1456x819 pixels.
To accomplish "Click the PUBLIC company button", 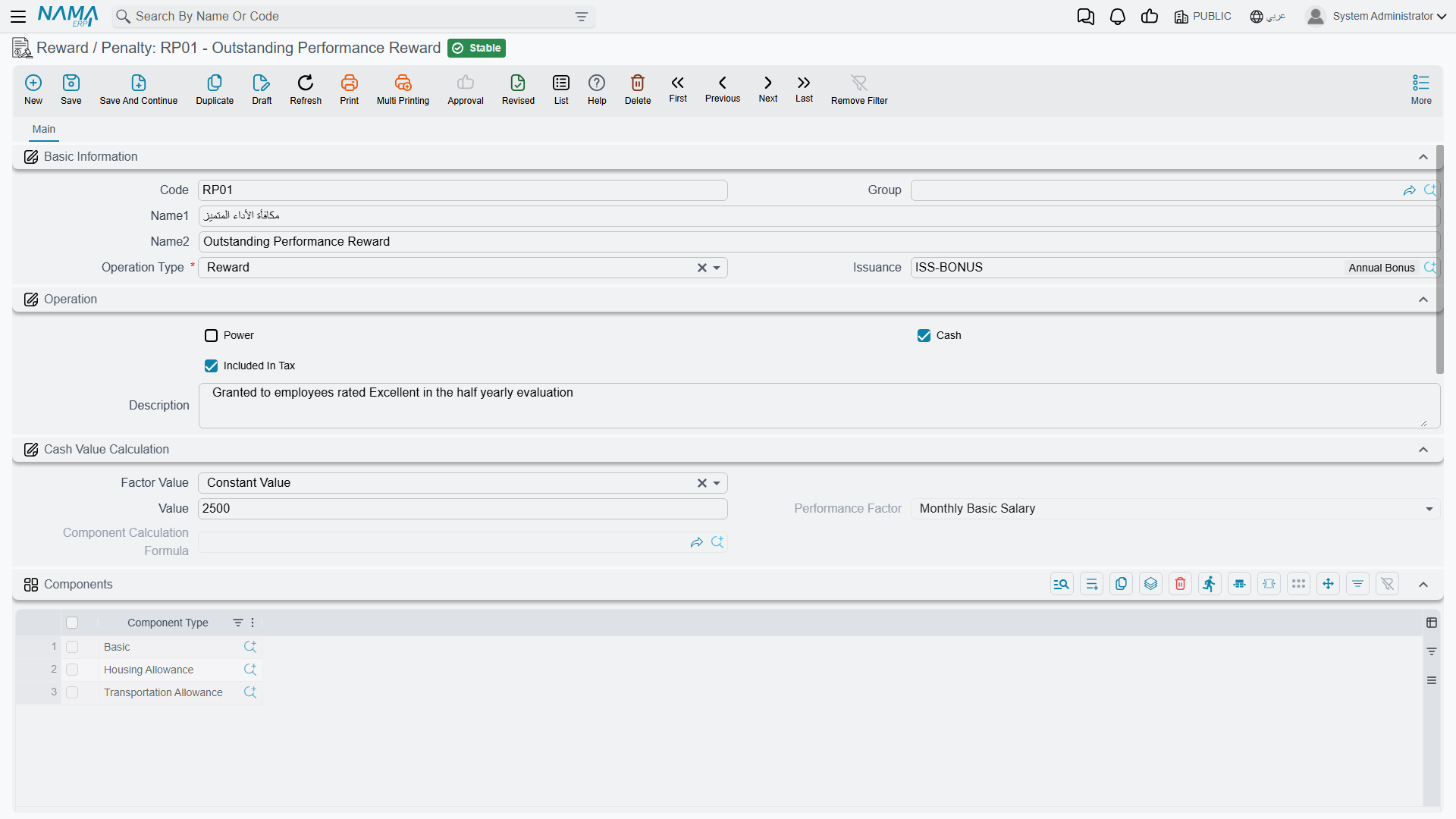I will tap(1203, 17).
